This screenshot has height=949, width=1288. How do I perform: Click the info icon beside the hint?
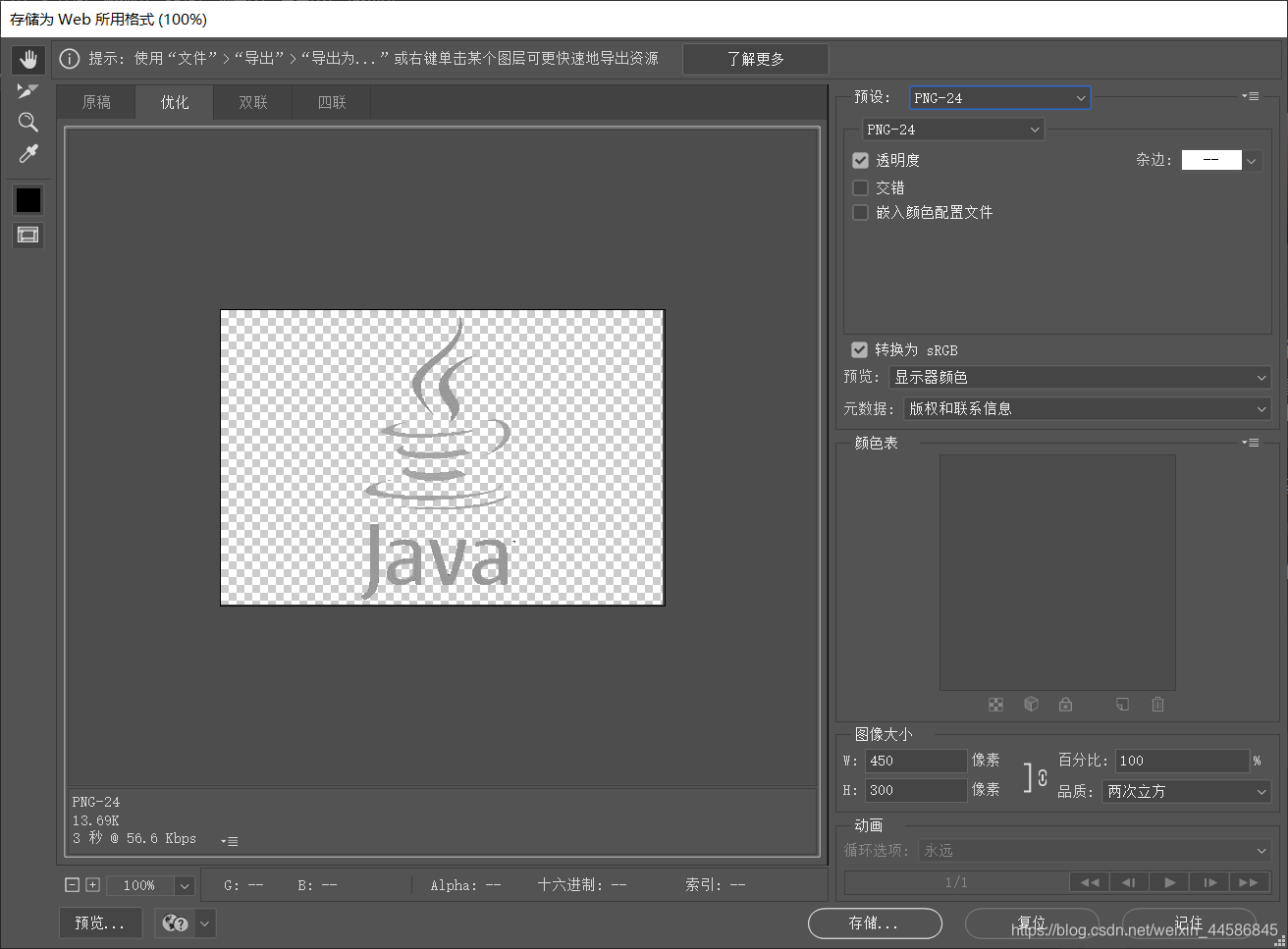point(70,59)
